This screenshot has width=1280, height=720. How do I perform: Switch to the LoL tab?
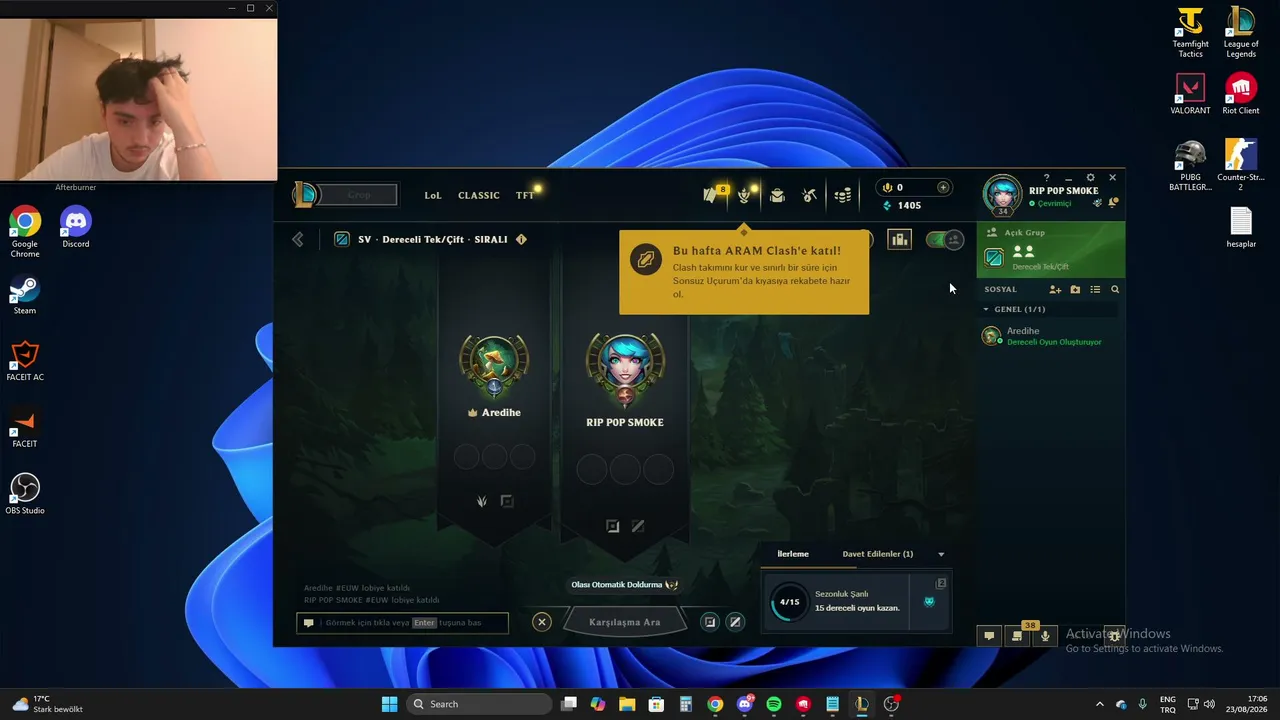(433, 195)
